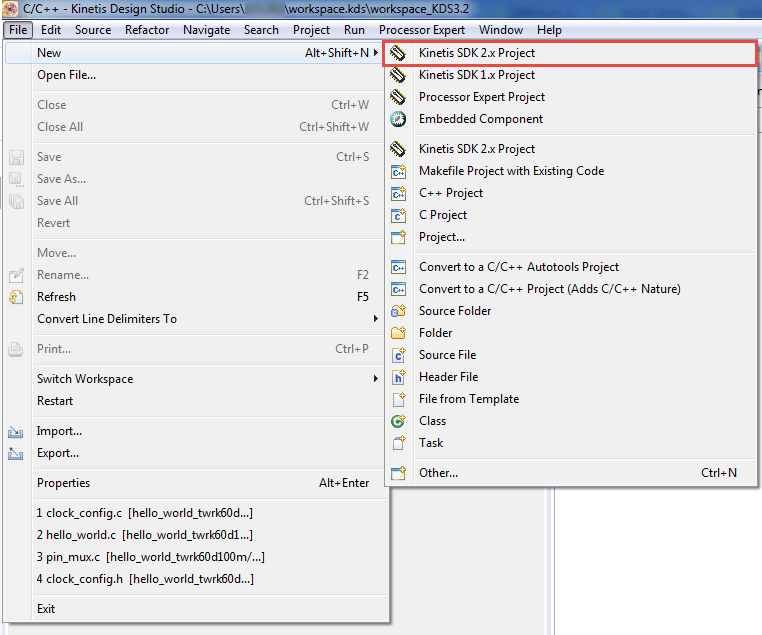Click the Export icon in the File menu
Image resolution: width=762 pixels, height=635 pixels.
[x=16, y=453]
